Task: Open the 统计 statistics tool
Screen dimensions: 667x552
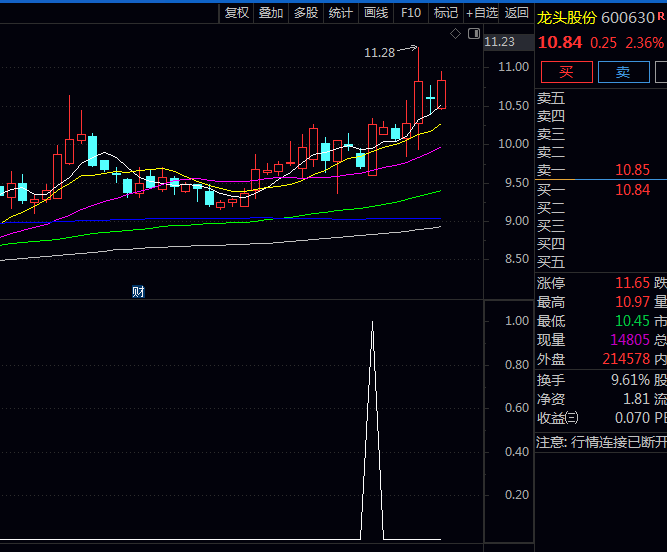Action: (x=341, y=13)
